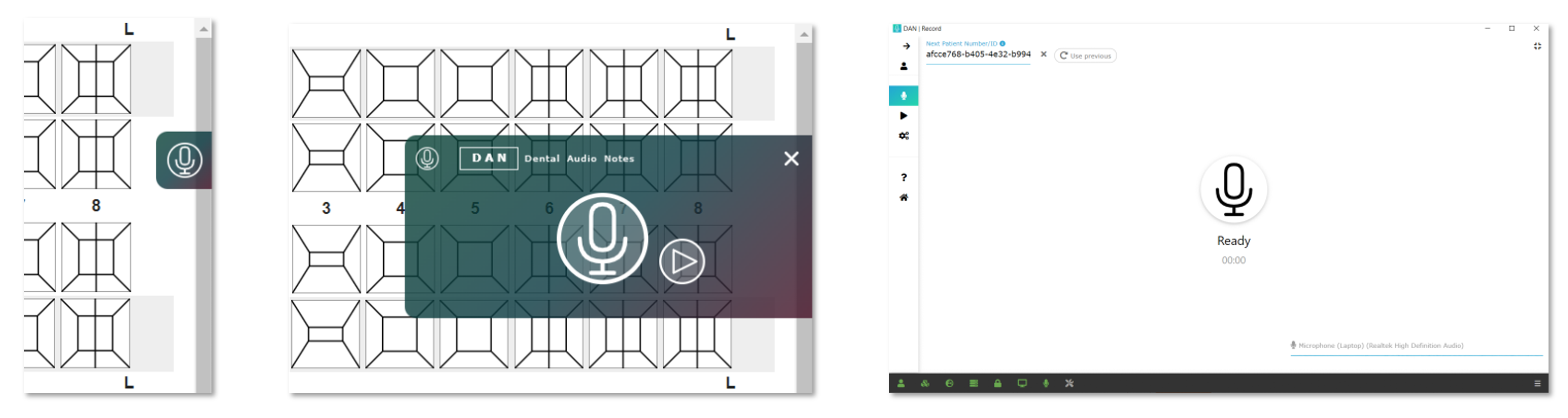The width and height of the screenshot is (1568, 418).
Task: Open the Record tab in sidebar
Action: [x=903, y=96]
